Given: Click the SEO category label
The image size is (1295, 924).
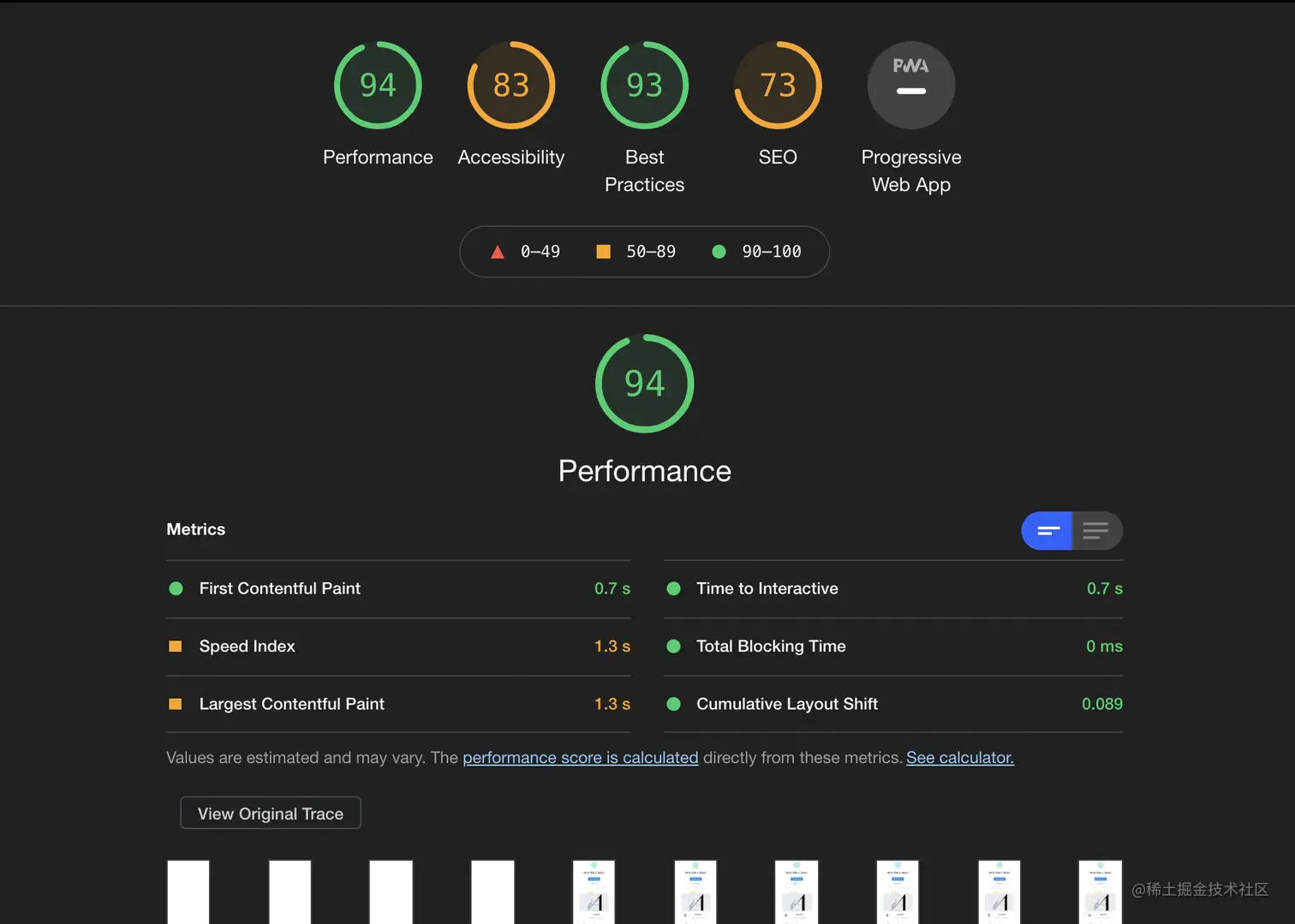Looking at the screenshot, I should [778, 158].
